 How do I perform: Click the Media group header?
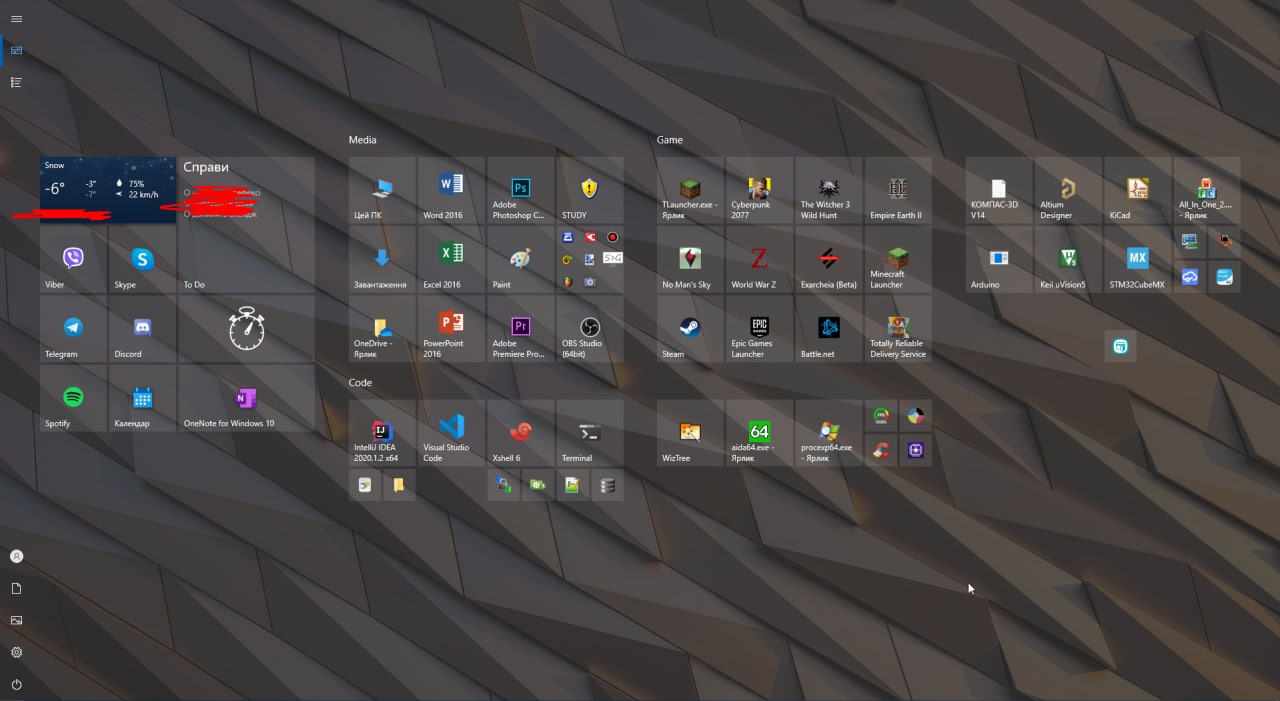tap(362, 140)
